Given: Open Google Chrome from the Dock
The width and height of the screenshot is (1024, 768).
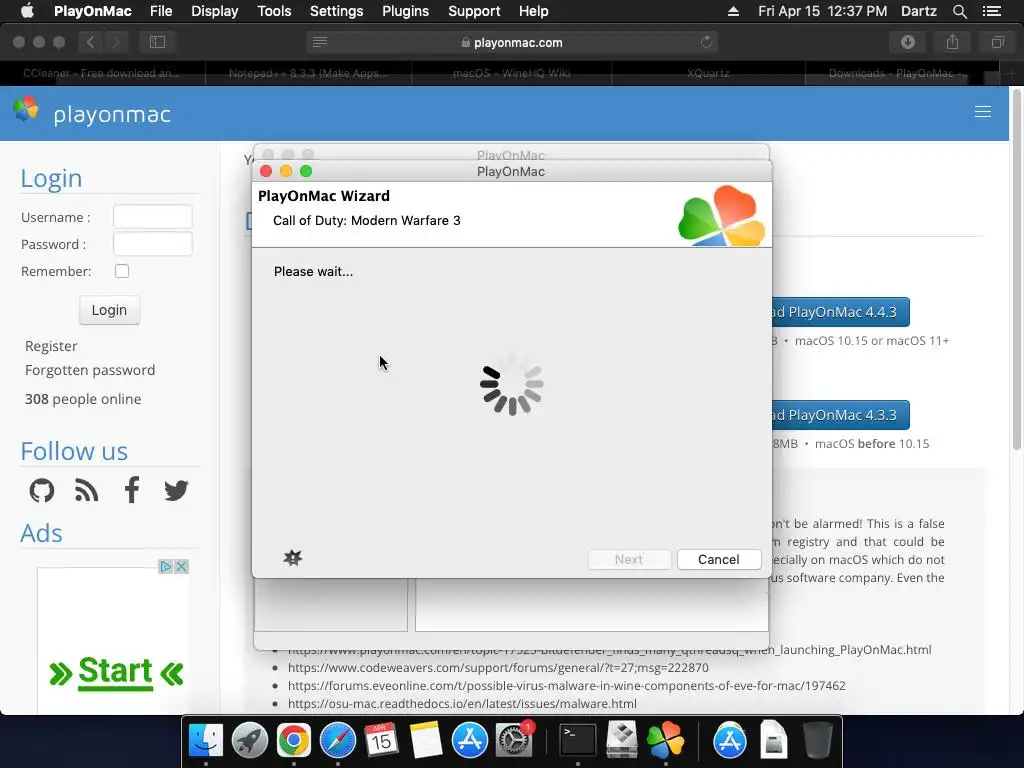Looking at the screenshot, I should click(293, 741).
